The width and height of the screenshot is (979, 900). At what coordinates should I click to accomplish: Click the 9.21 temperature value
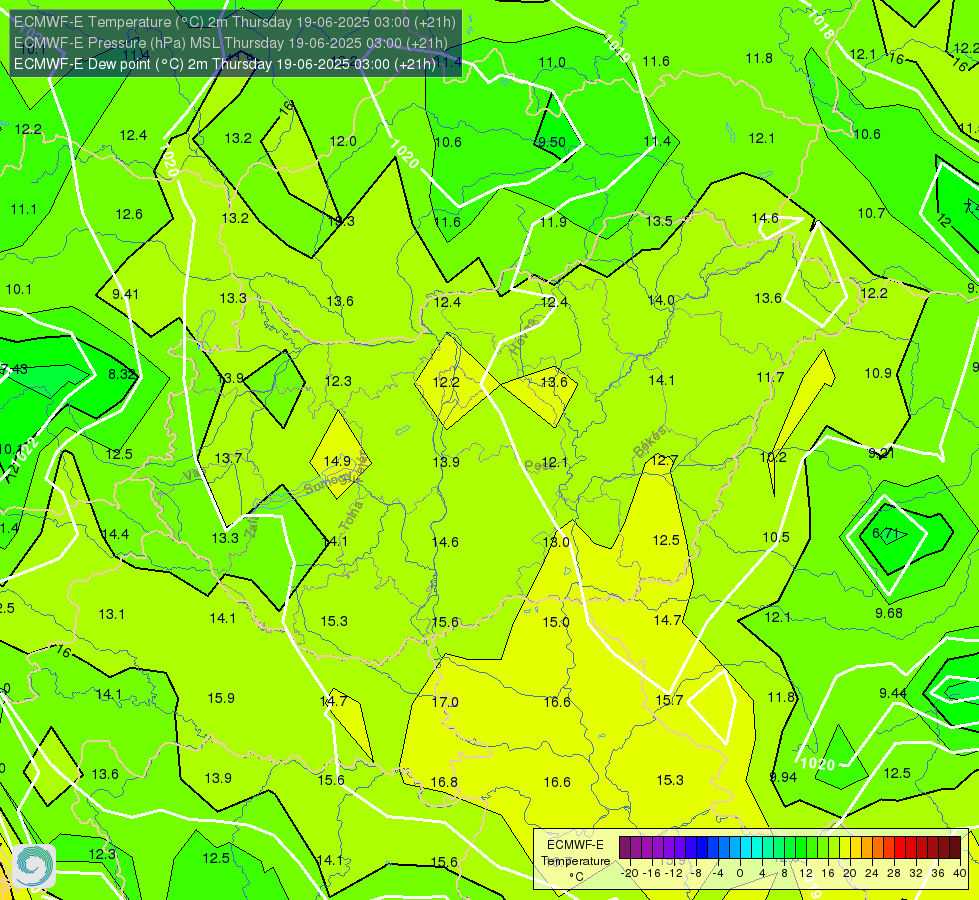881,453
